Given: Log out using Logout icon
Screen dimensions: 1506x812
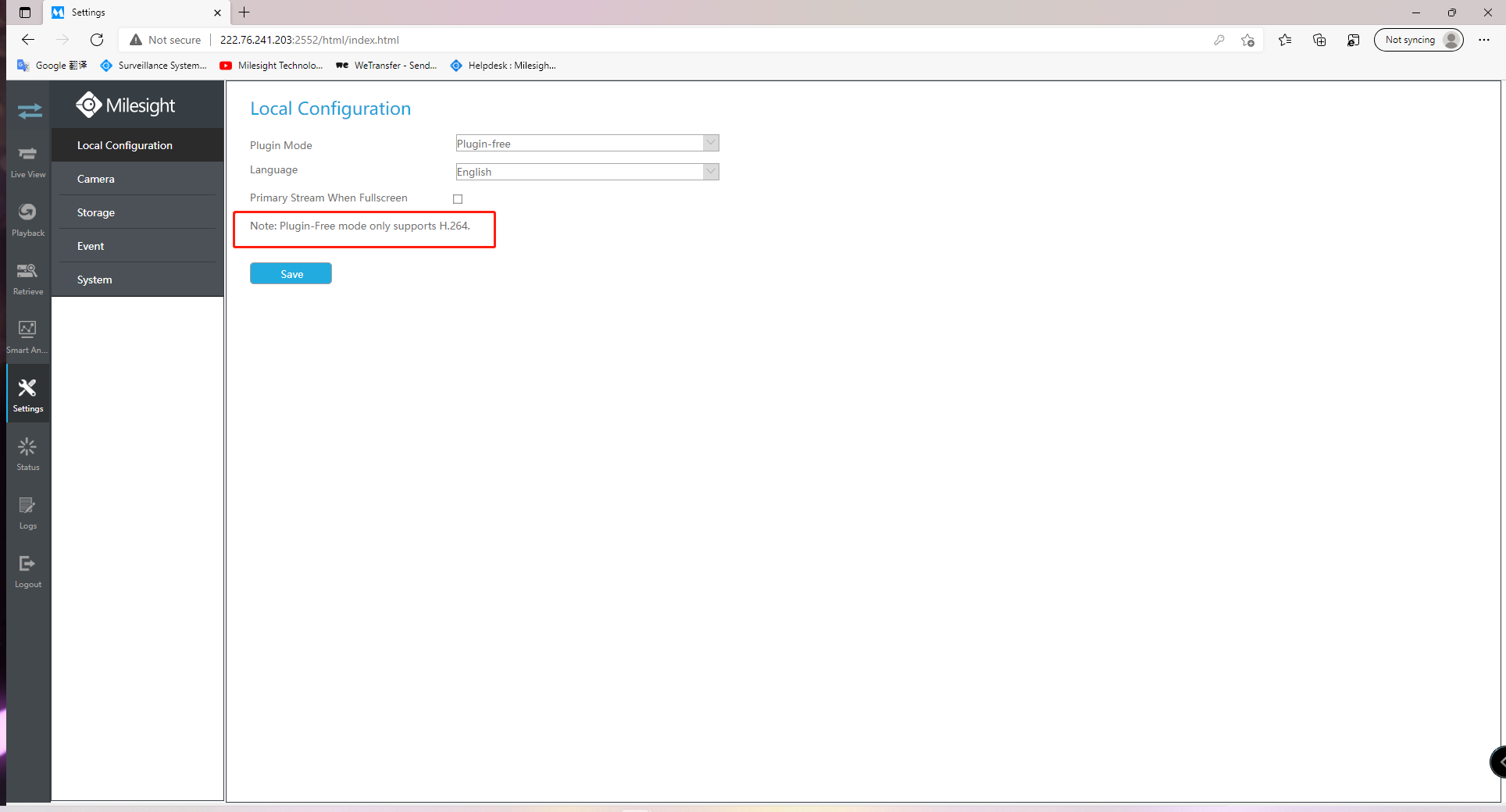Looking at the screenshot, I should (x=28, y=572).
